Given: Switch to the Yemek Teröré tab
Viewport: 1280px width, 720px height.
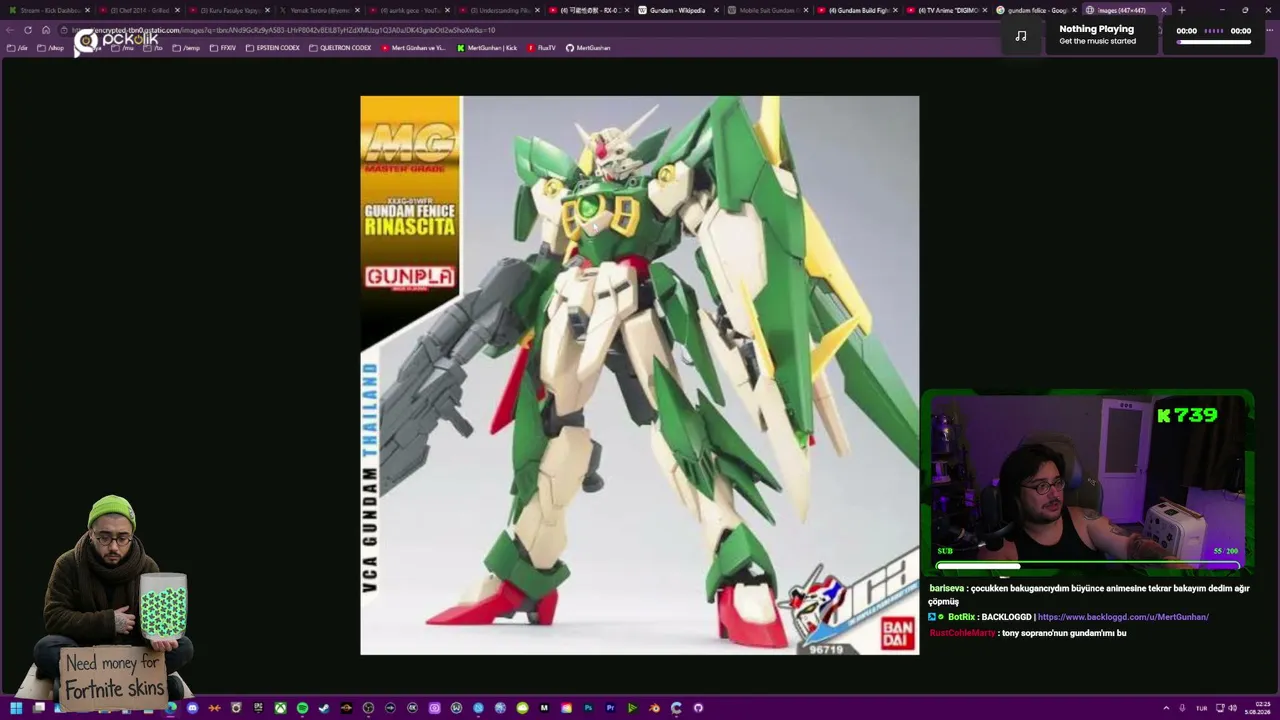Looking at the screenshot, I should coord(320,10).
